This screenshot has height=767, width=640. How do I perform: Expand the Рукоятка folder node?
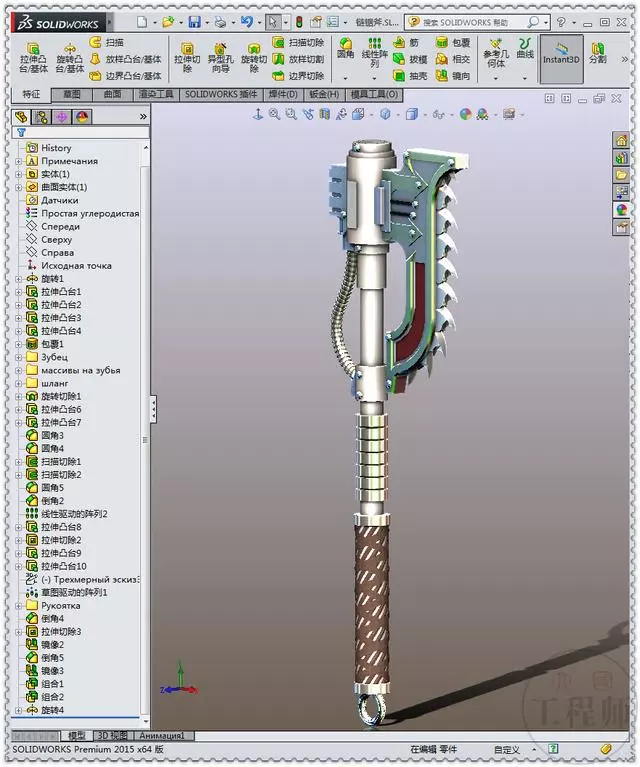19,606
